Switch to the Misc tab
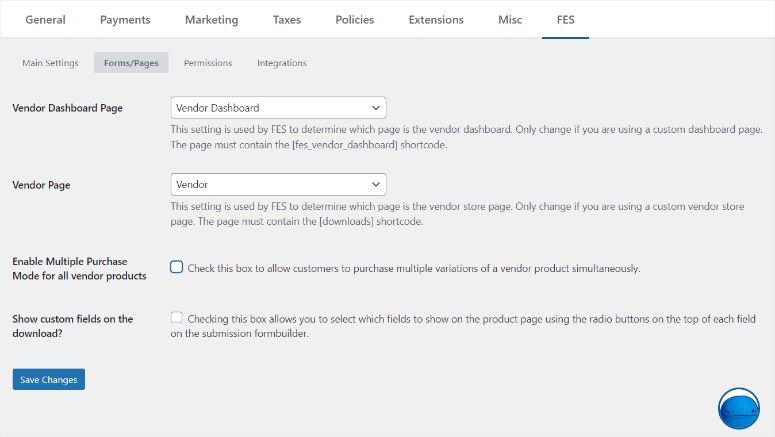Image resolution: width=775 pixels, height=437 pixels. tap(510, 19)
